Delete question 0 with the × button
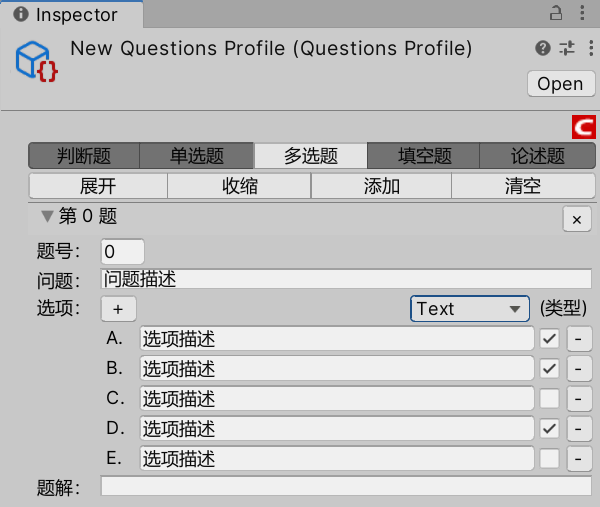600x507 pixels. [577, 219]
